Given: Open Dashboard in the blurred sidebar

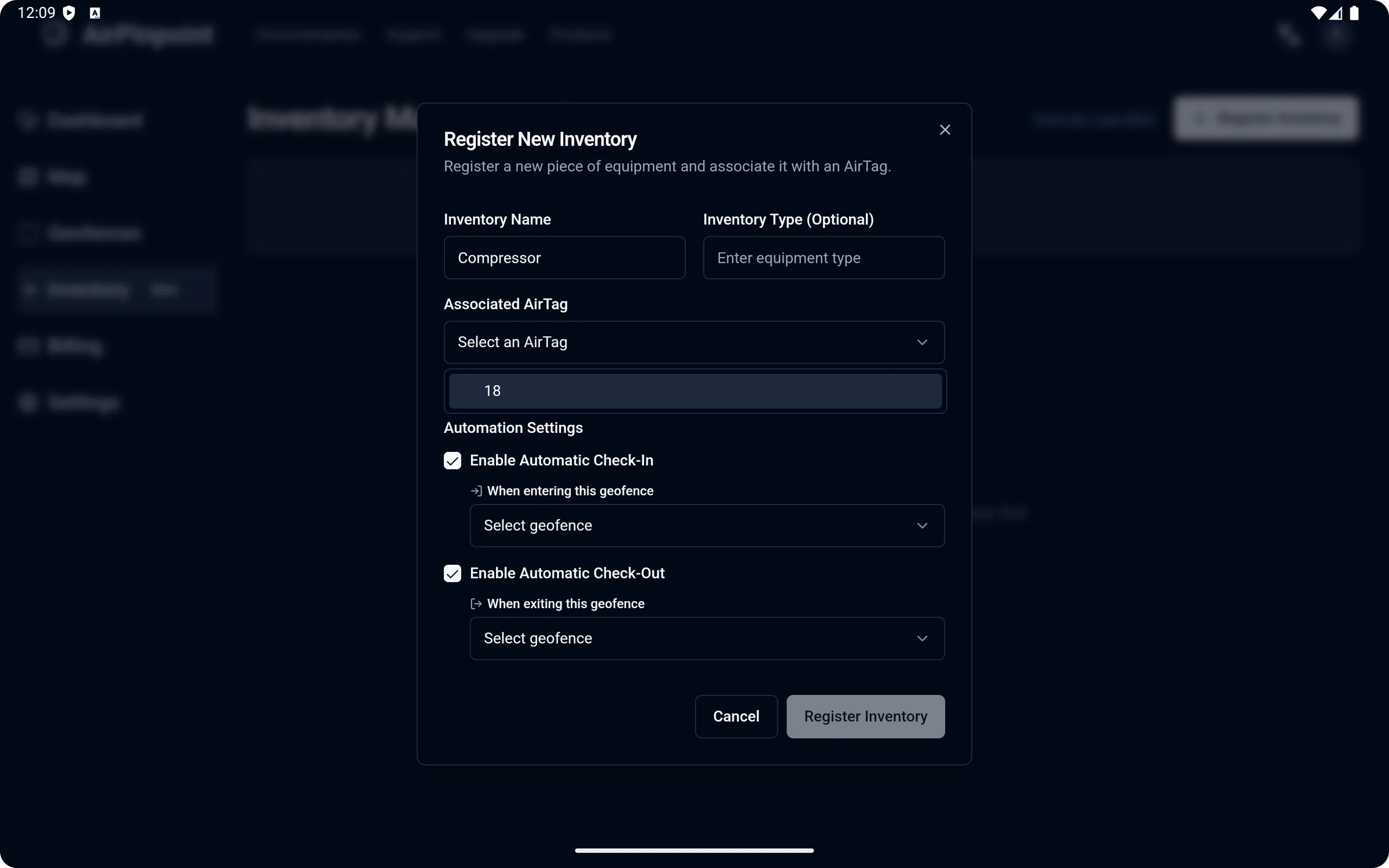Looking at the screenshot, I should tap(94, 120).
